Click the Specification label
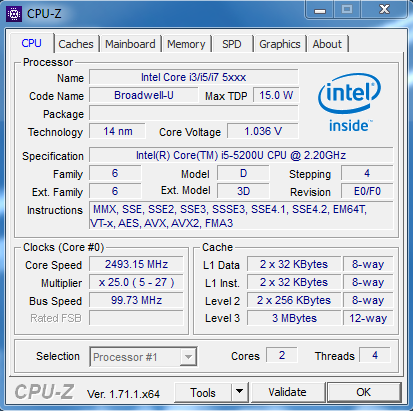 tap(53, 156)
